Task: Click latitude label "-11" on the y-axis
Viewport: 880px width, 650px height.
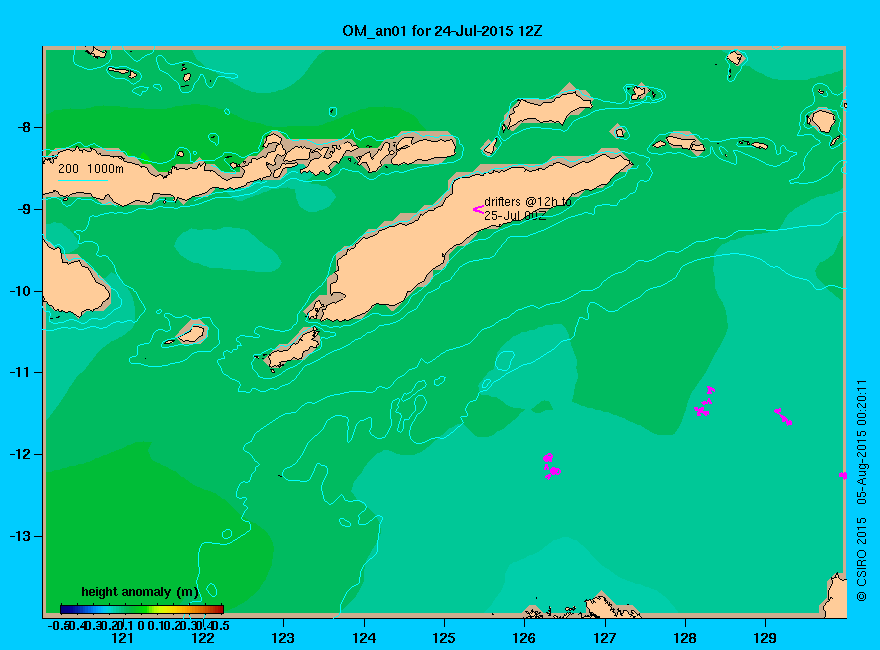Action: pos(21,372)
